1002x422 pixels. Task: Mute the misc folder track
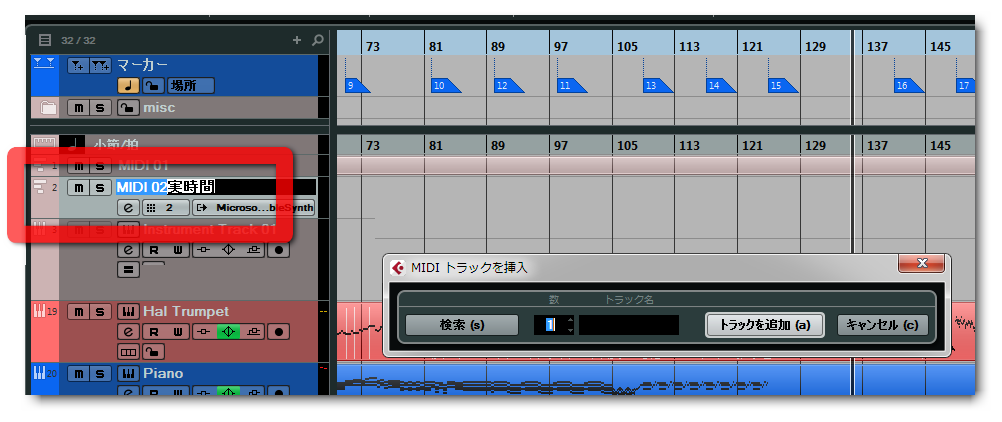(x=78, y=107)
